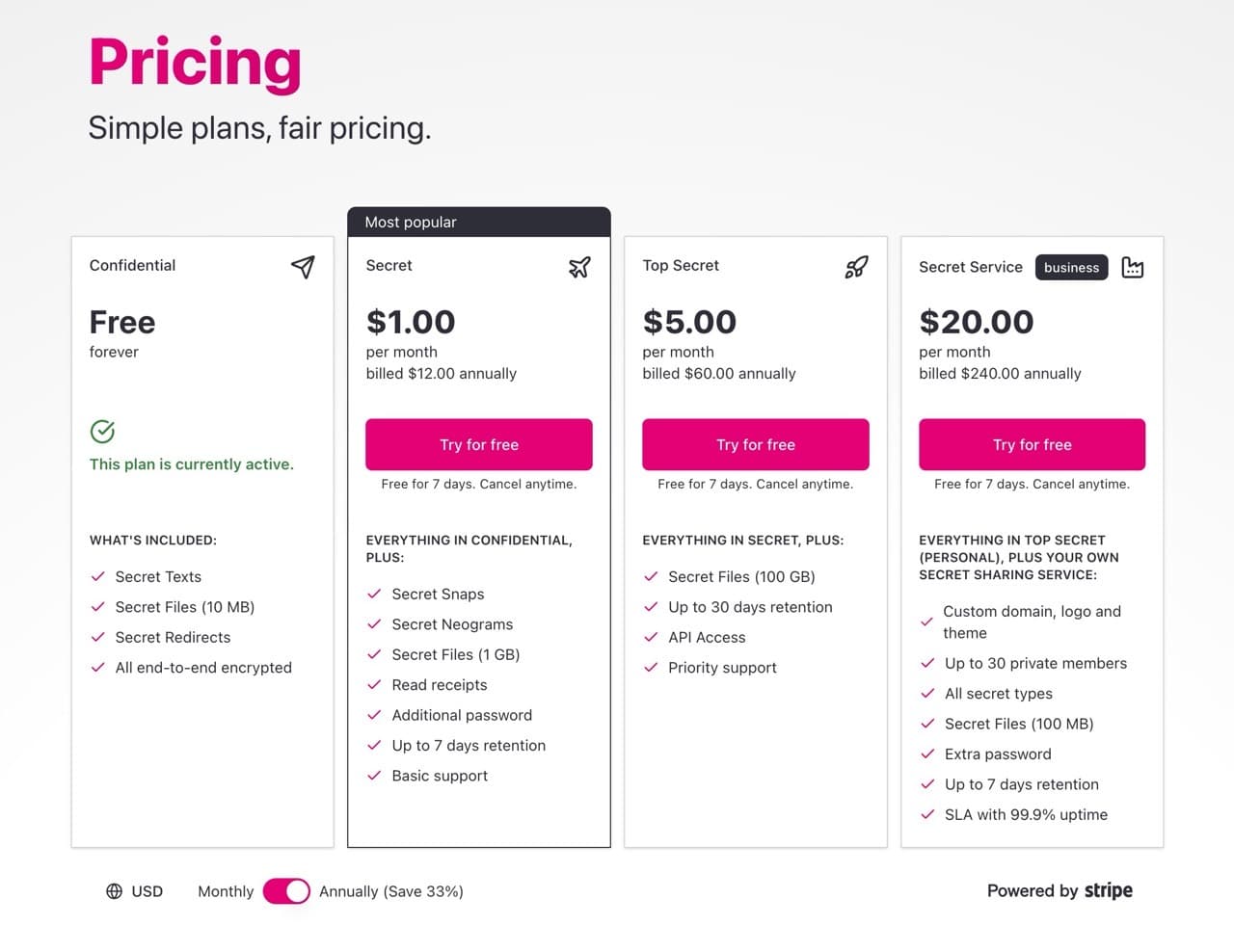This screenshot has height=952, width=1234.
Task: Click the globe icon beside USD
Action: (114, 891)
